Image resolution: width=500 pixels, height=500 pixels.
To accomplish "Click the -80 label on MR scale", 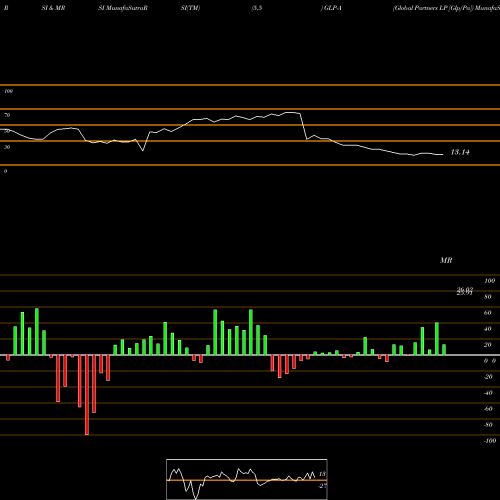I will coord(488,425).
